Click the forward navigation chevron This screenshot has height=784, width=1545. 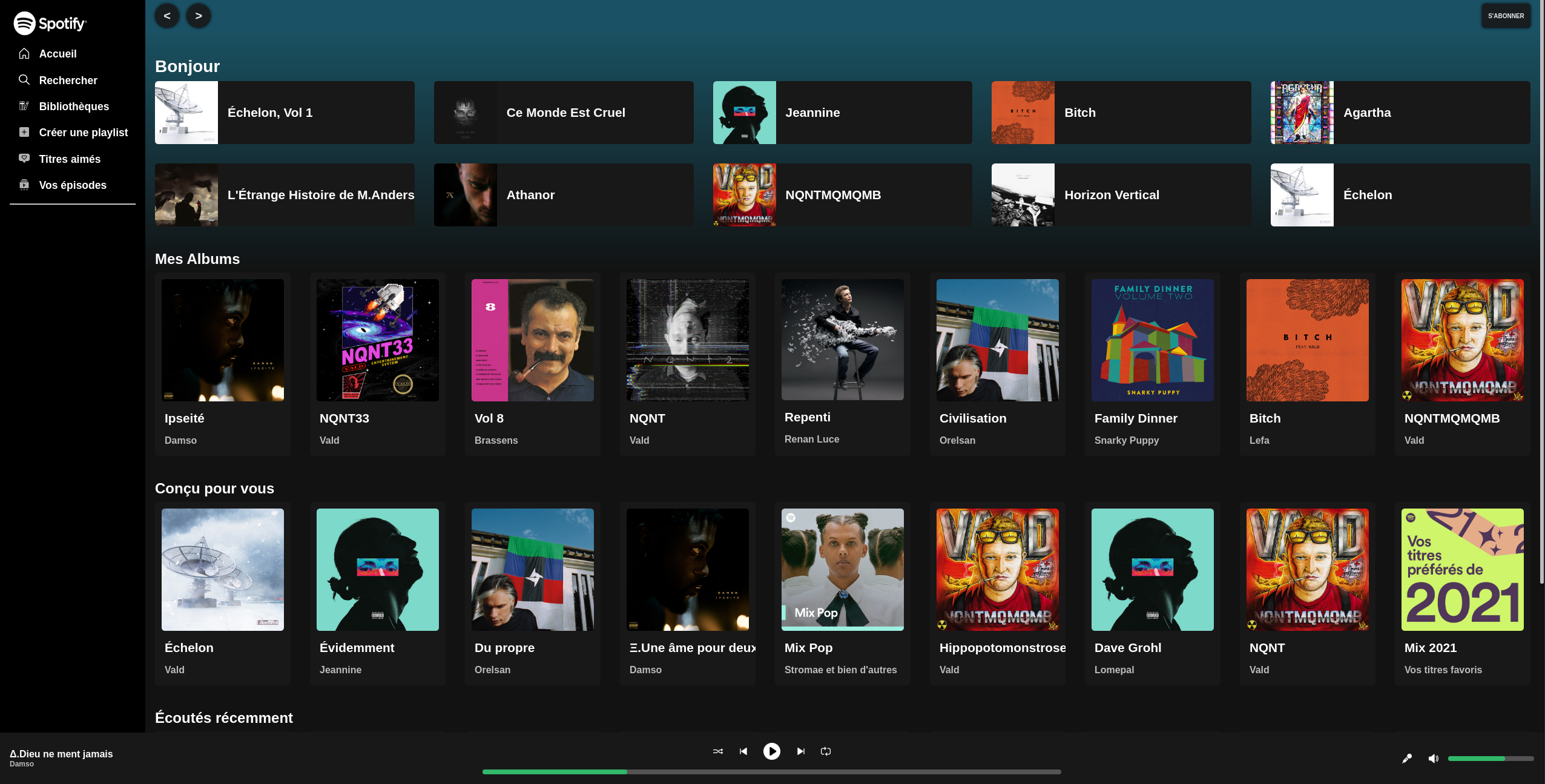[x=198, y=16]
